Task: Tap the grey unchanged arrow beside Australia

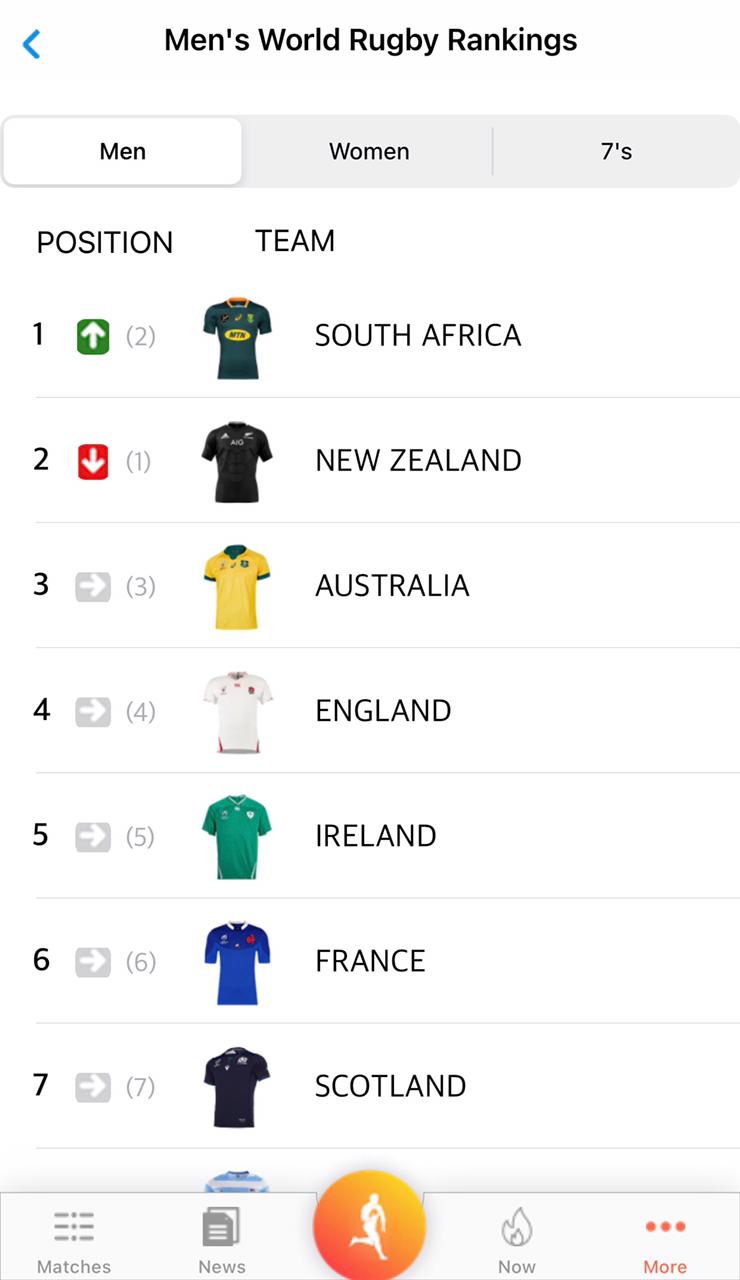Action: tap(93, 587)
